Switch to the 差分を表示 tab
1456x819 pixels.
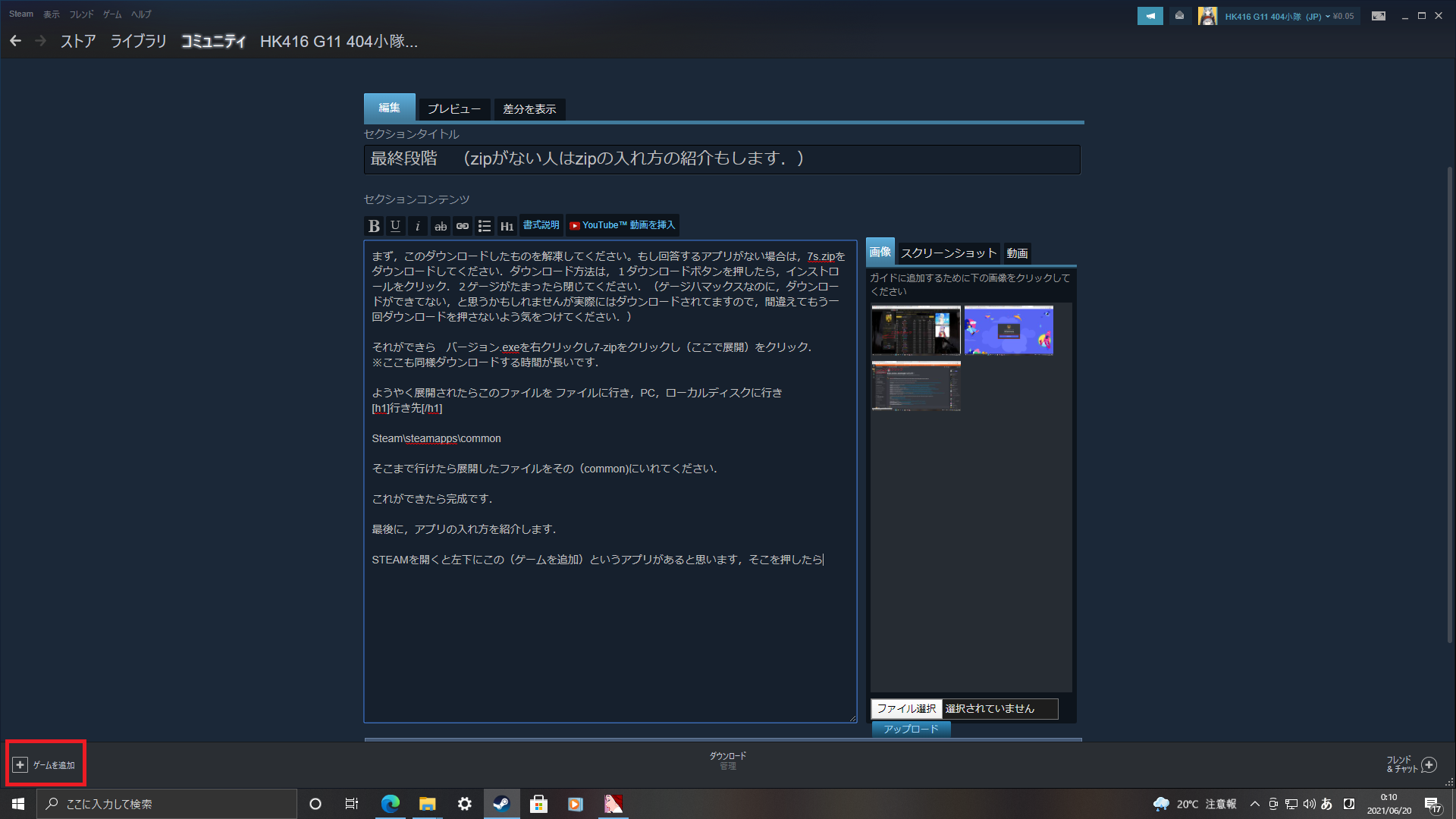(529, 109)
